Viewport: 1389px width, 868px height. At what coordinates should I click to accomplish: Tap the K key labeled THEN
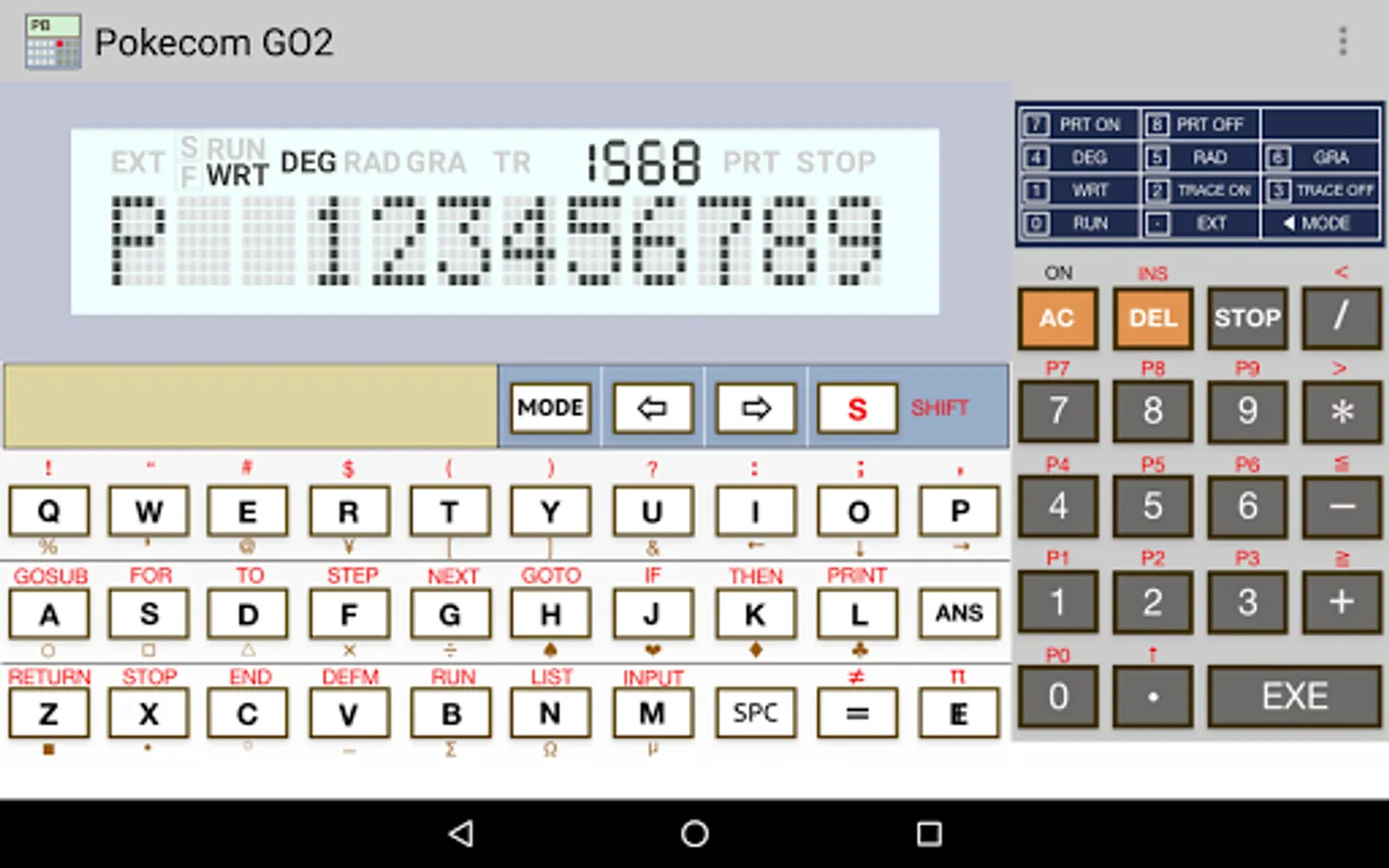point(755,613)
